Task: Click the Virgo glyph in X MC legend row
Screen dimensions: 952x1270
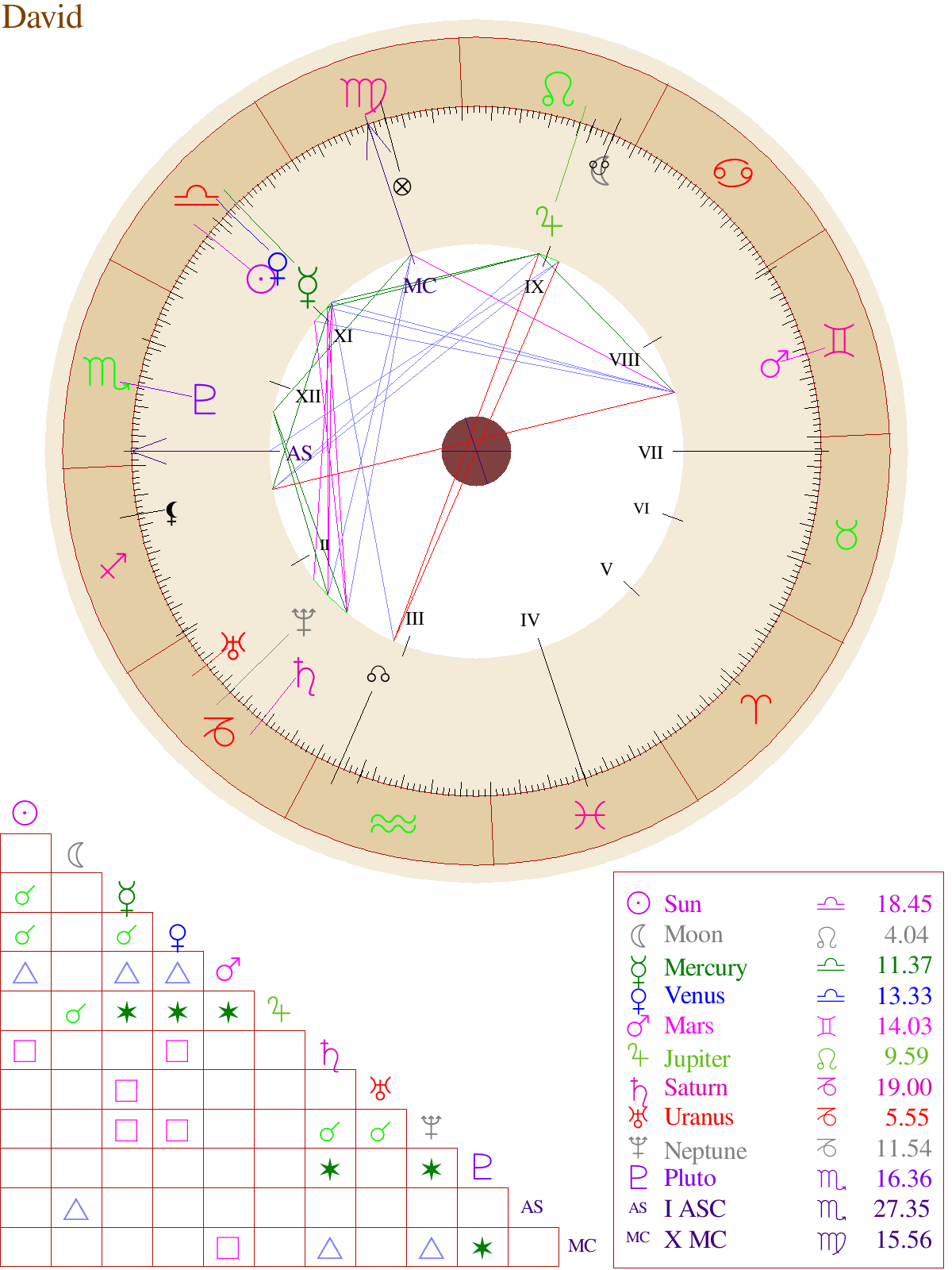Action: point(831,1242)
